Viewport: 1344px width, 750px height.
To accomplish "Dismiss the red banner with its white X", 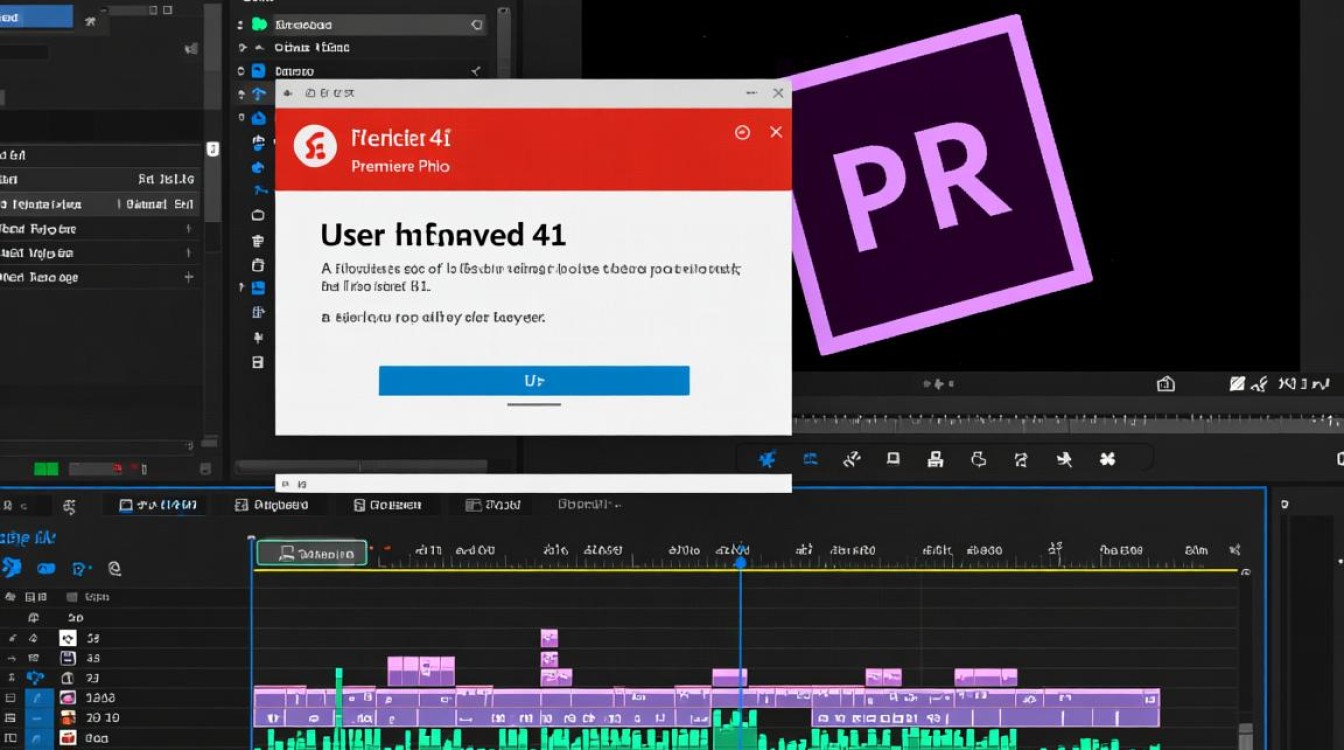I will pyautogui.click(x=776, y=132).
